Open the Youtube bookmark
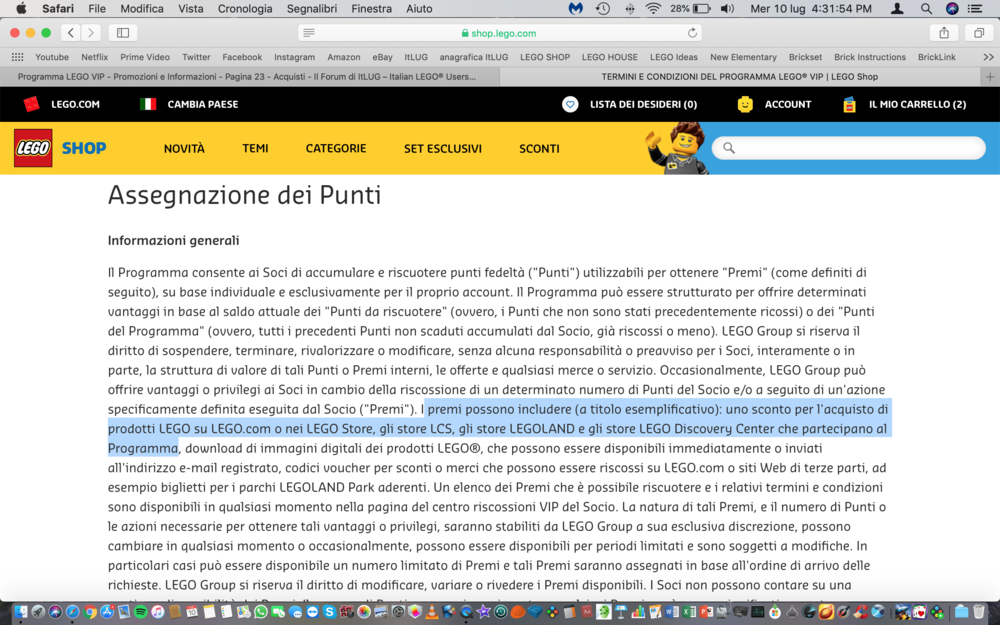Viewport: 1000px width, 625px height. [x=52, y=57]
